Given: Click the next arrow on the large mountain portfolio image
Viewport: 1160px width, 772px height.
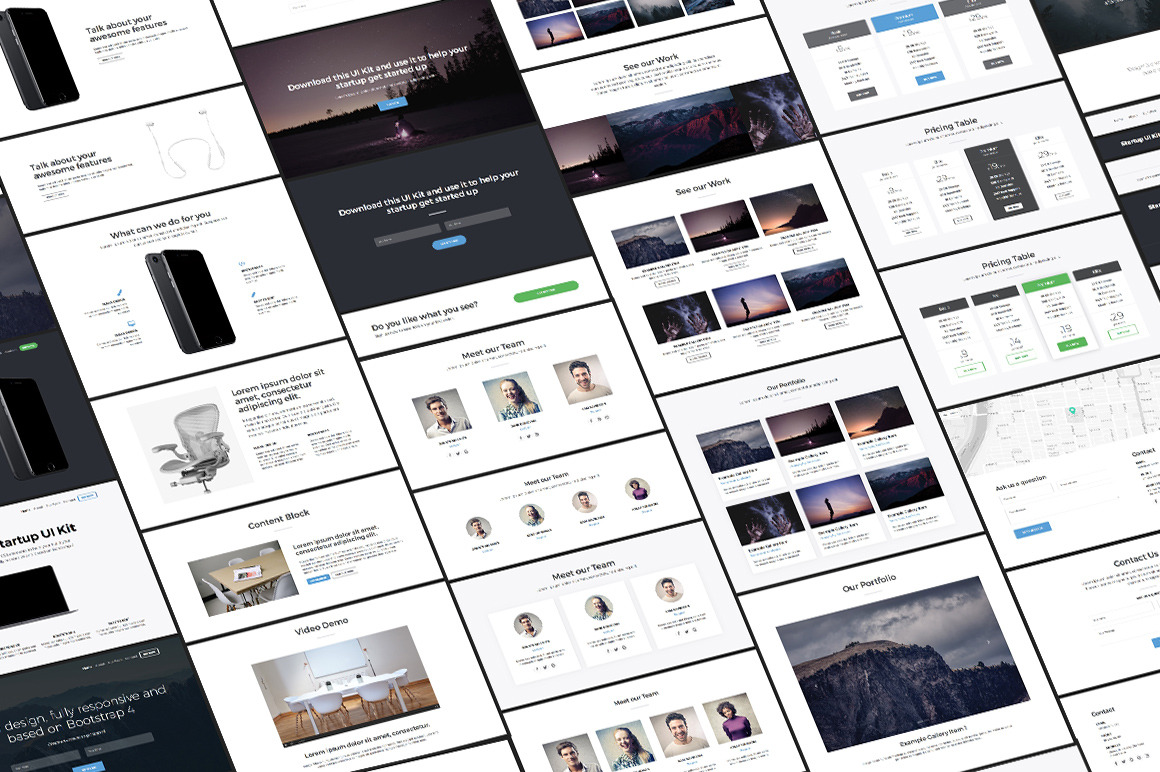Looking at the screenshot, I should tap(988, 643).
